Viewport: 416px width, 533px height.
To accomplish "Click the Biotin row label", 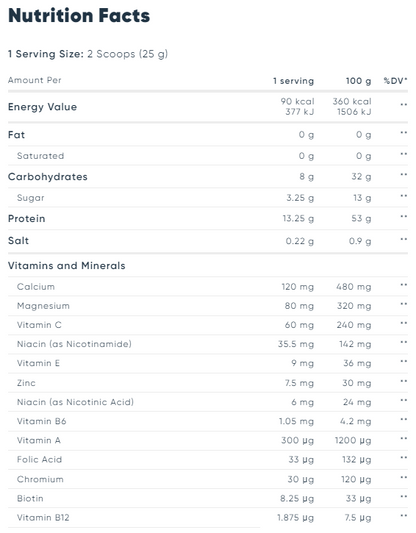I will tap(30, 498).
